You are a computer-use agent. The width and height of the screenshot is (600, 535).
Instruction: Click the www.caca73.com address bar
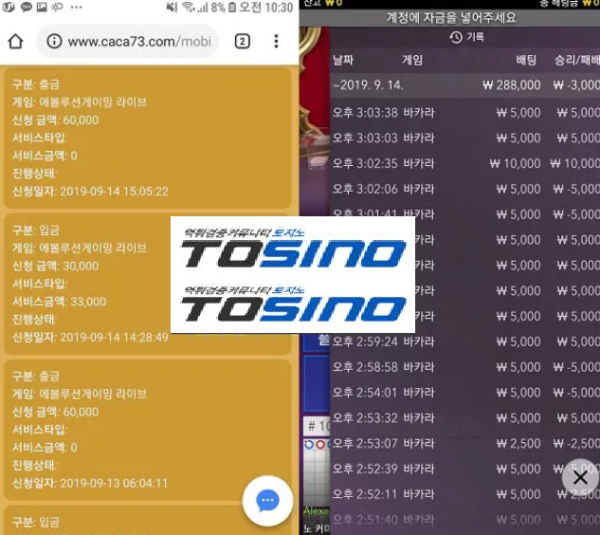[127, 41]
